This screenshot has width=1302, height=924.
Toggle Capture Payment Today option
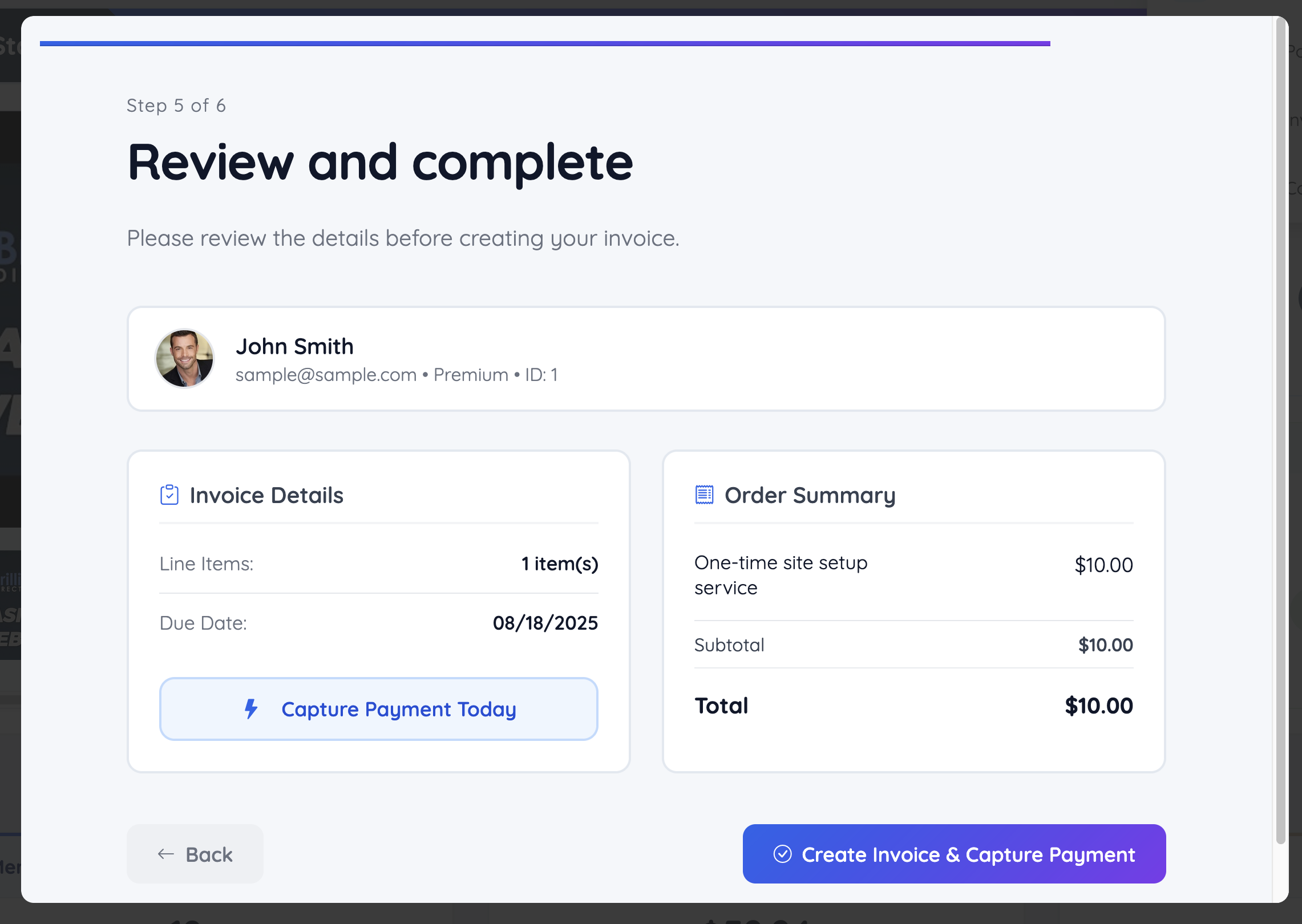point(379,709)
